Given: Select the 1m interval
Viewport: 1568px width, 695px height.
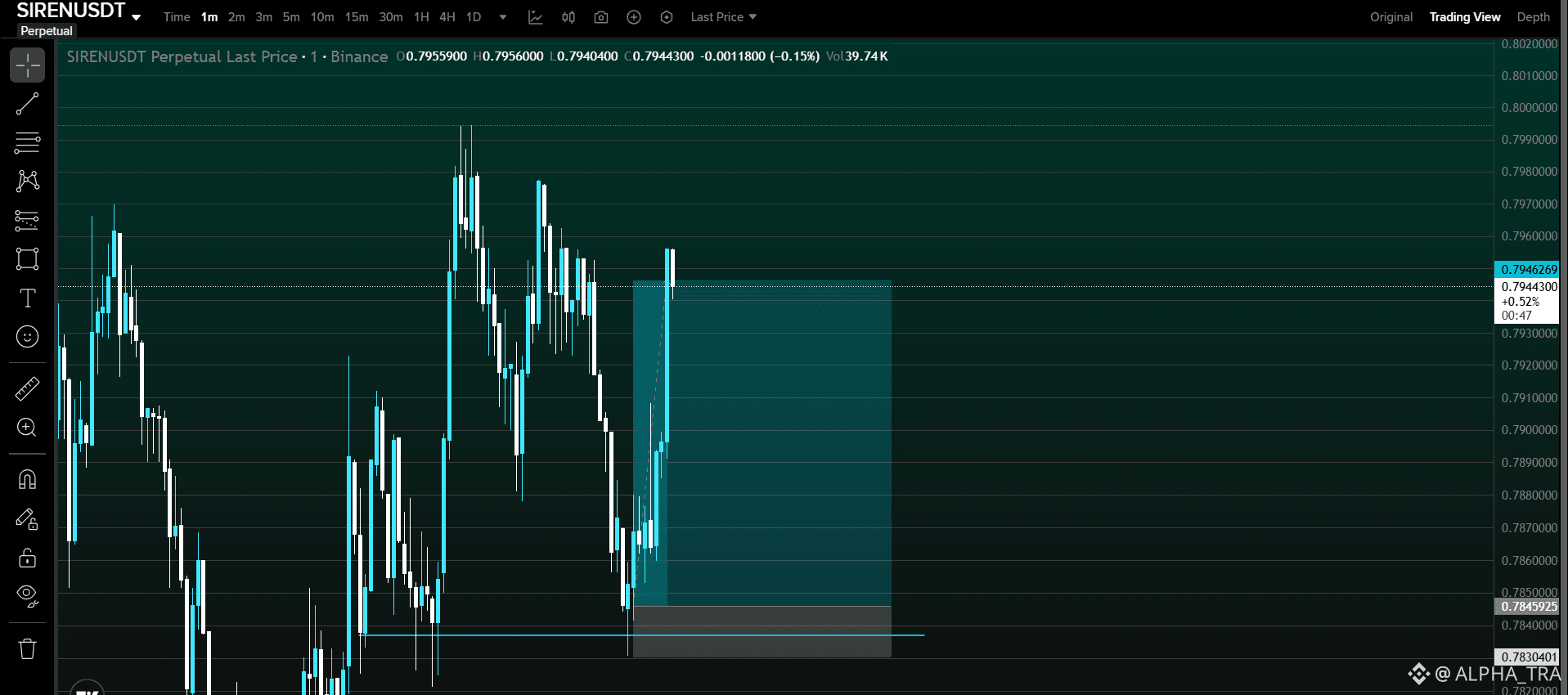Looking at the screenshot, I should tap(209, 17).
